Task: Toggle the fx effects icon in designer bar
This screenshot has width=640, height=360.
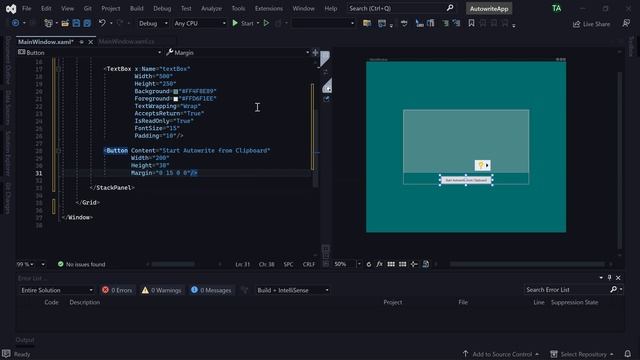Action: (x=380, y=264)
